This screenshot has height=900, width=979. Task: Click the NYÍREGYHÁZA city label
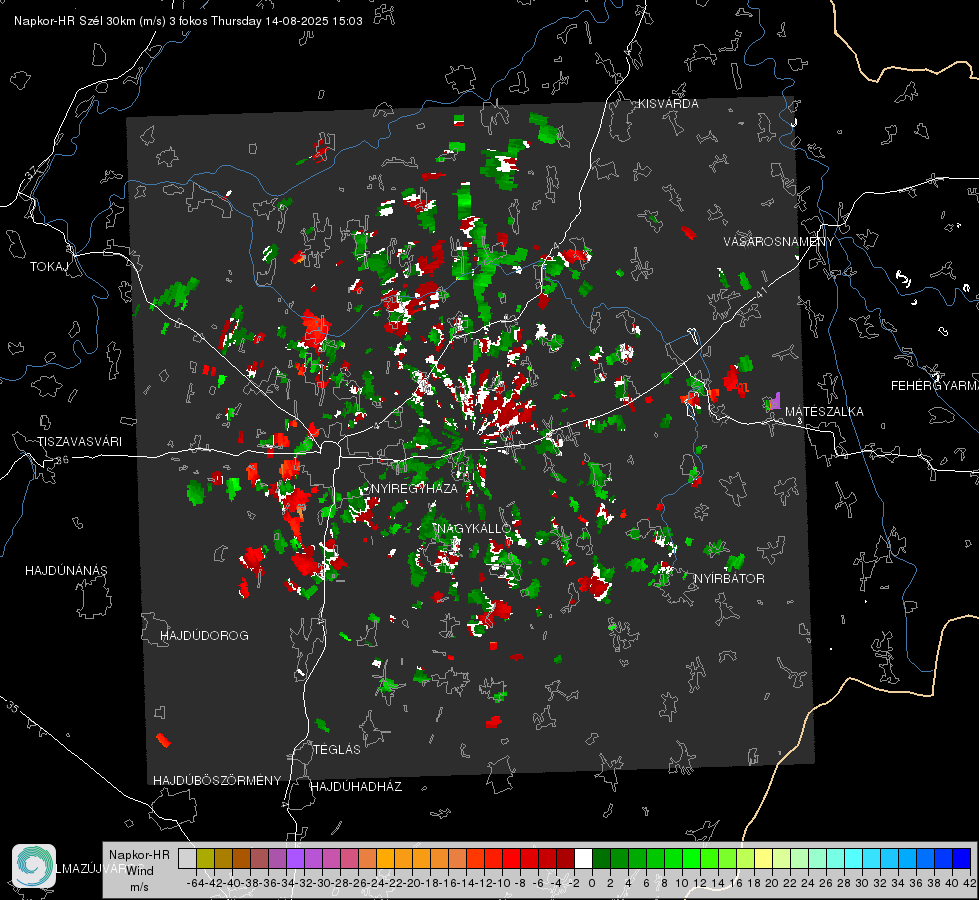(x=414, y=488)
